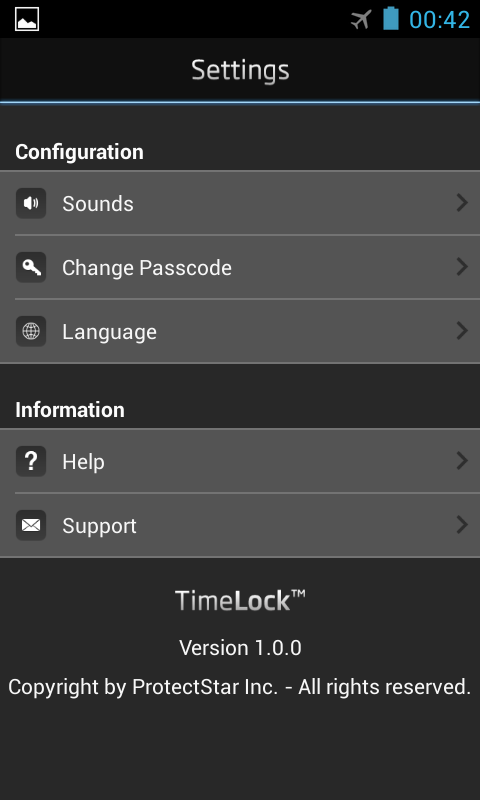Expand Support via the right chevron
480x800 pixels.
coord(462,524)
